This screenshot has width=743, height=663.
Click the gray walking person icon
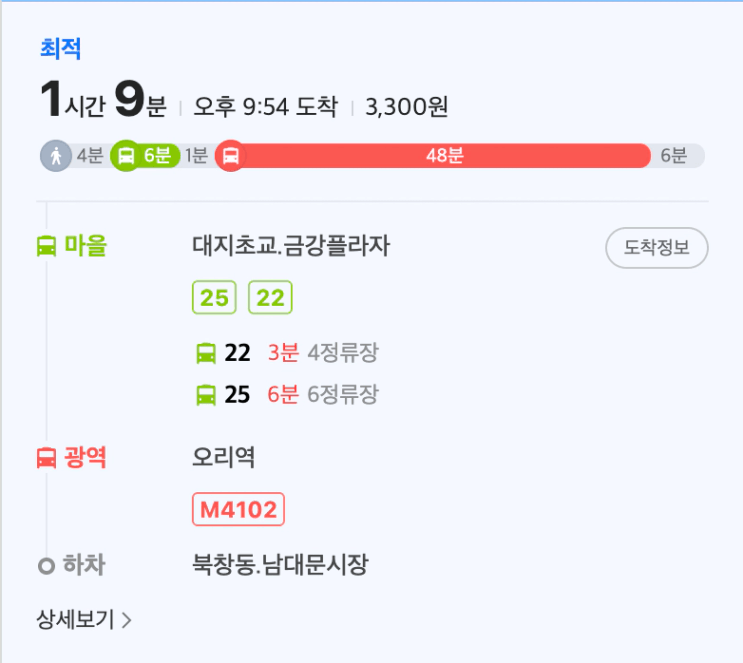click(x=56, y=155)
